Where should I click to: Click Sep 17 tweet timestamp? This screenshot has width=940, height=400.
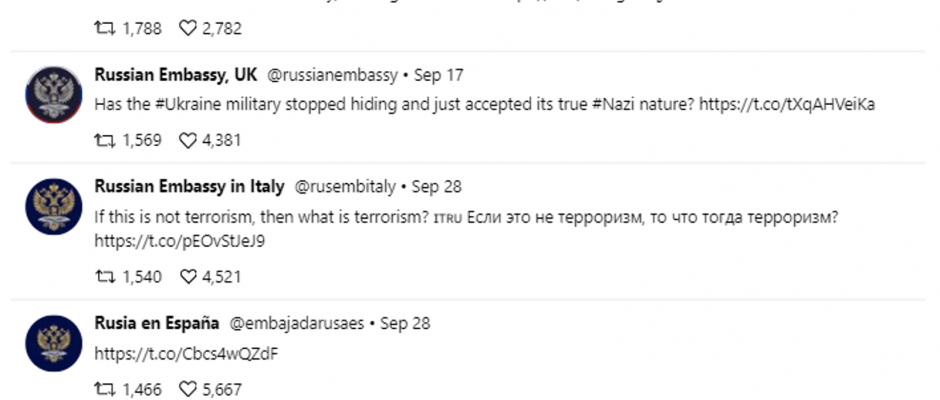(x=439, y=75)
